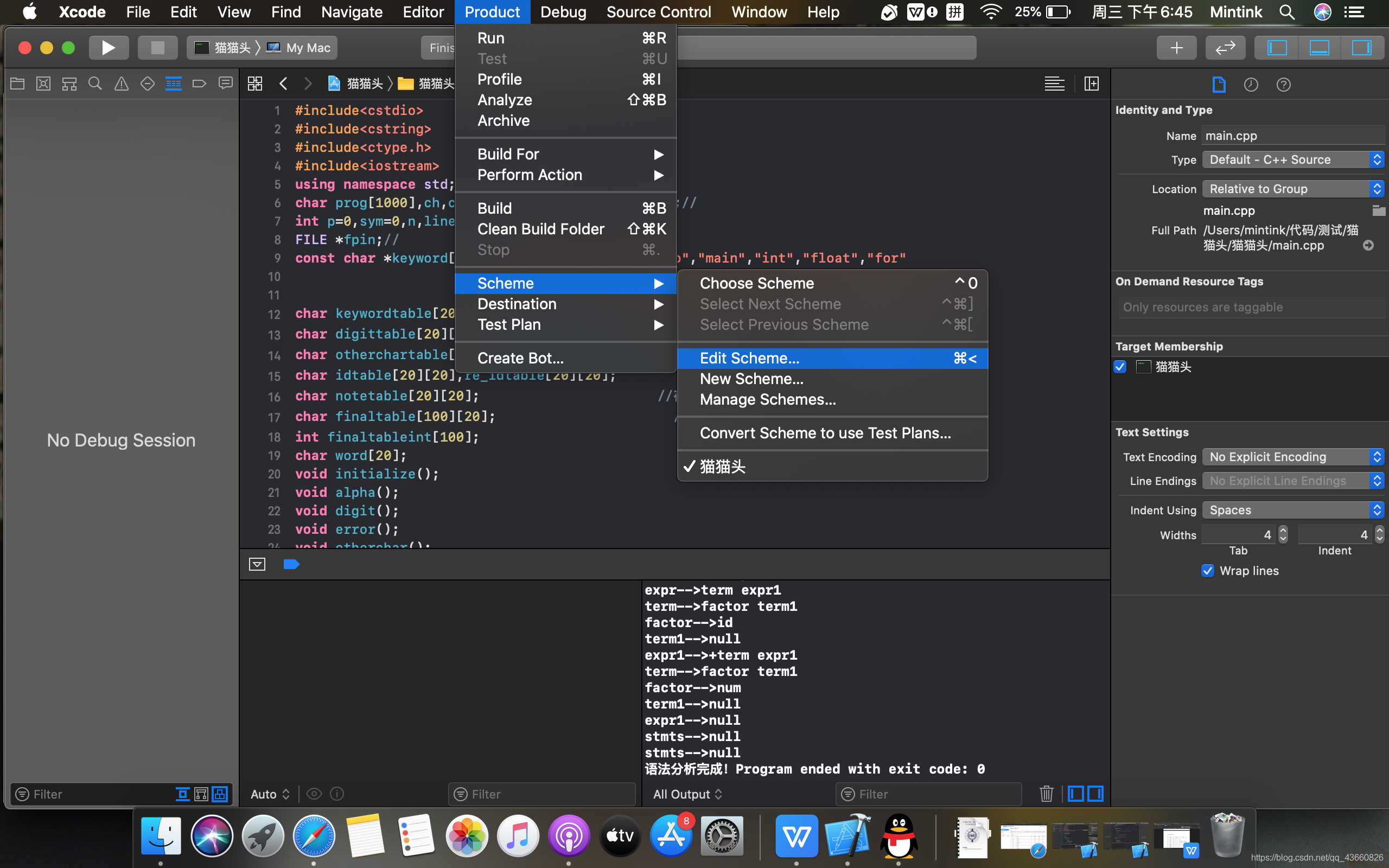
Task: Open the Debug menu
Action: (x=563, y=11)
